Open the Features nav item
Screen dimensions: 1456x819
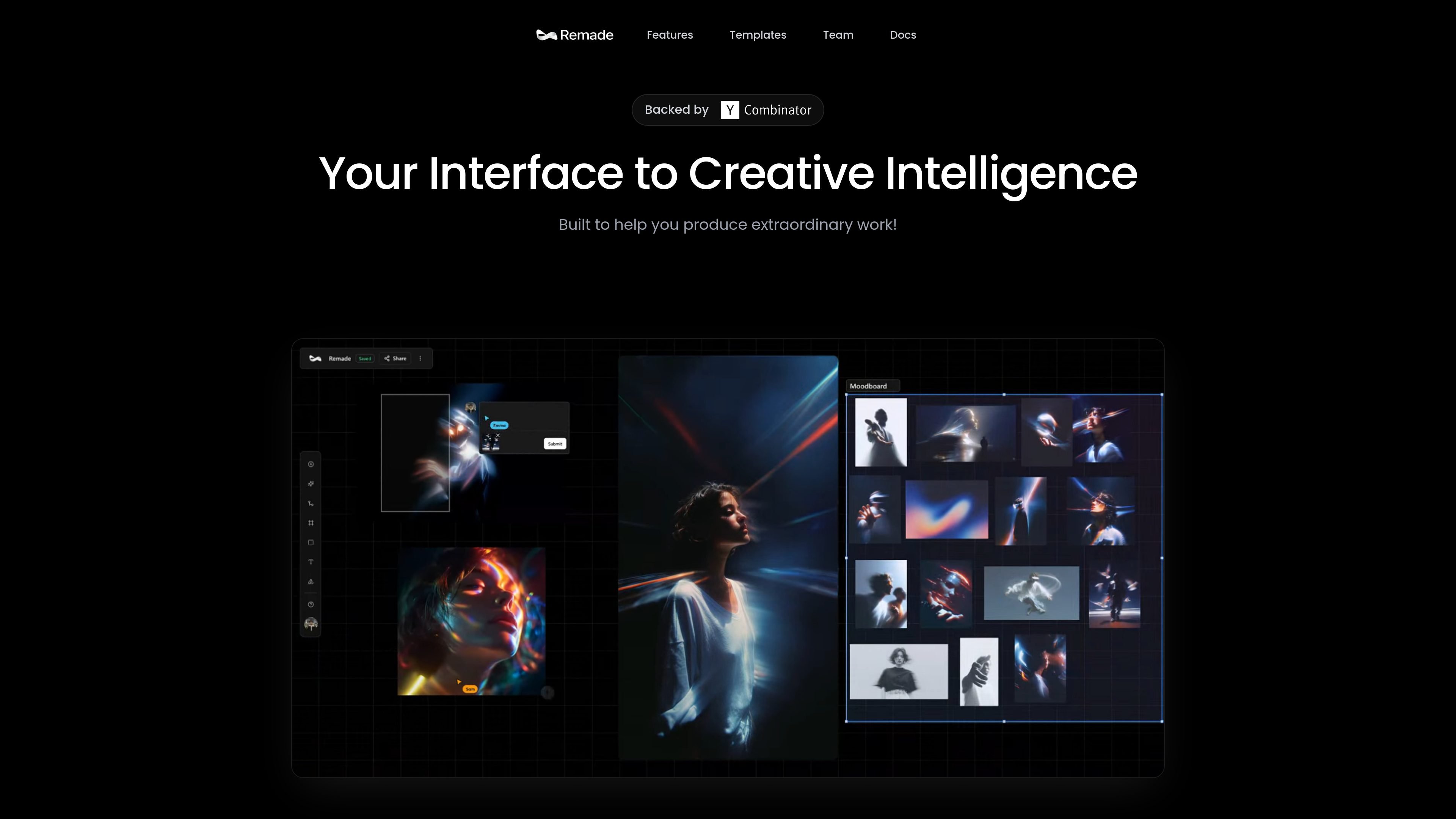click(x=670, y=35)
